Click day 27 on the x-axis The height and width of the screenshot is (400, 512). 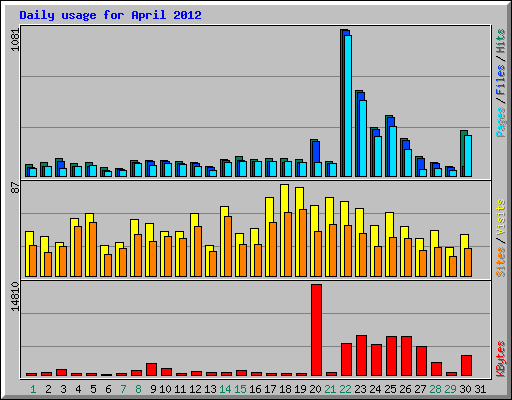click(420, 389)
